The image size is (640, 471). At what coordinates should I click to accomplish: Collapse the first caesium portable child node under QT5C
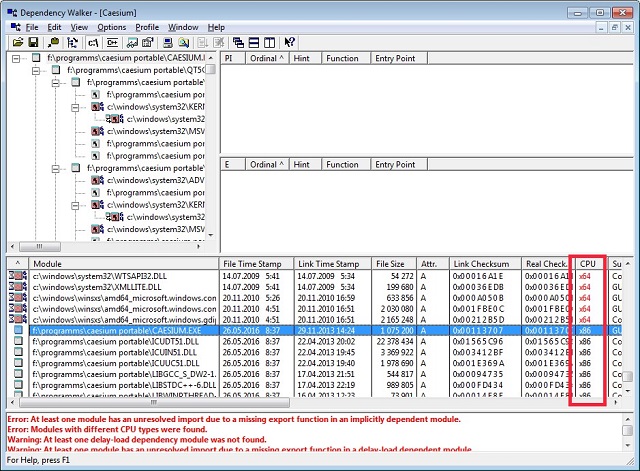click(56, 83)
